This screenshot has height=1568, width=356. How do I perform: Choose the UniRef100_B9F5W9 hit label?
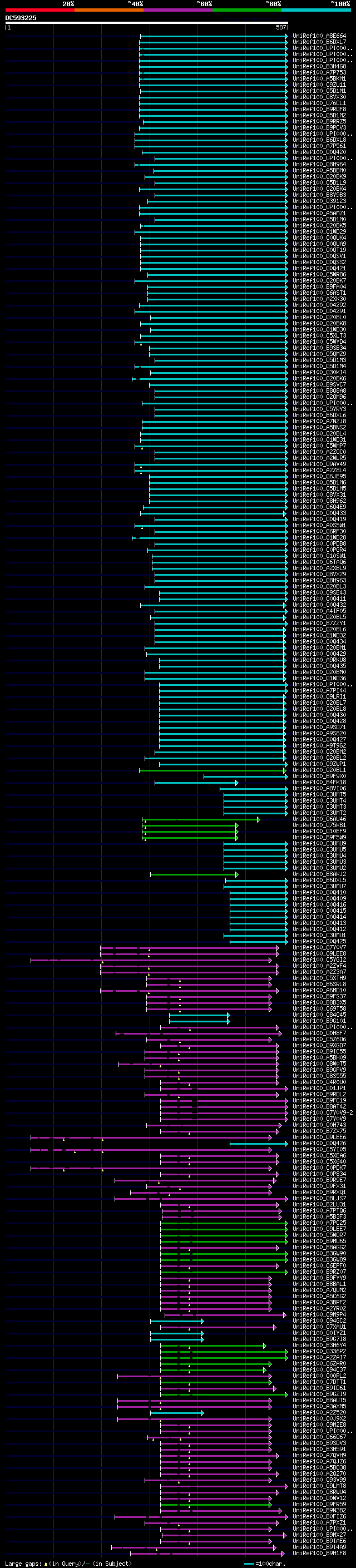[319, 838]
